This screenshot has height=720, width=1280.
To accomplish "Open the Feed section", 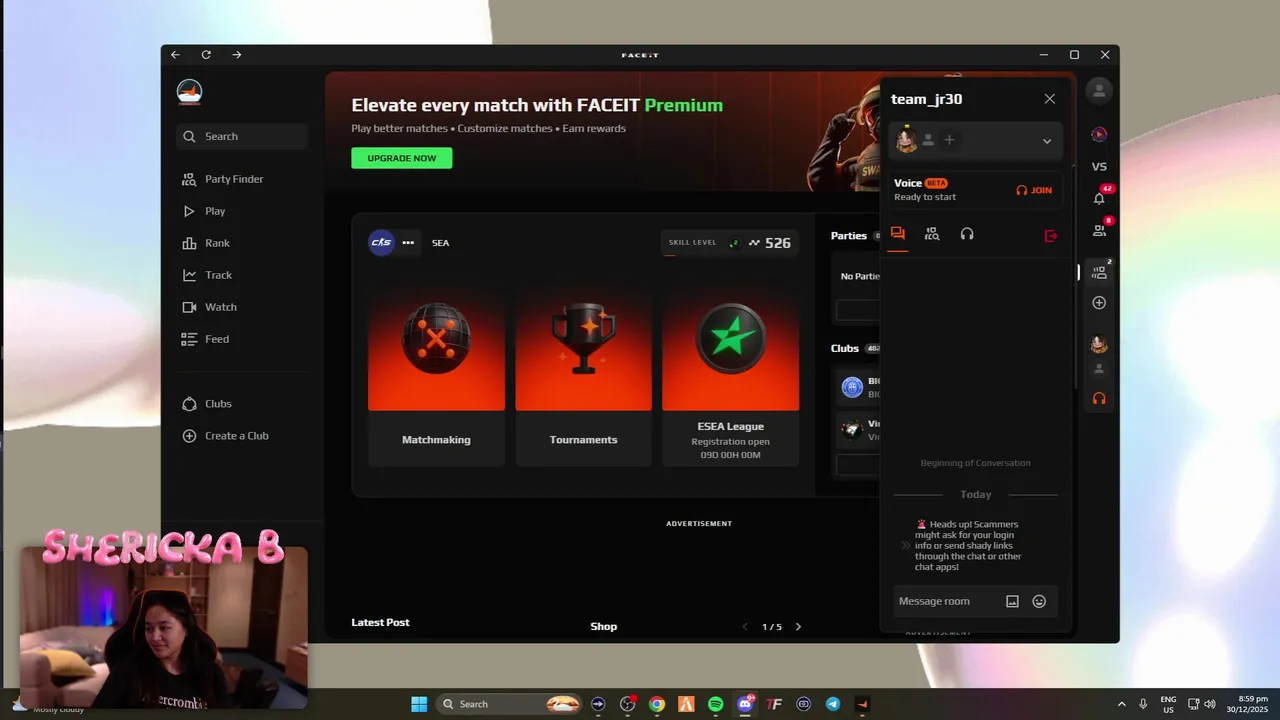I will point(206,339).
